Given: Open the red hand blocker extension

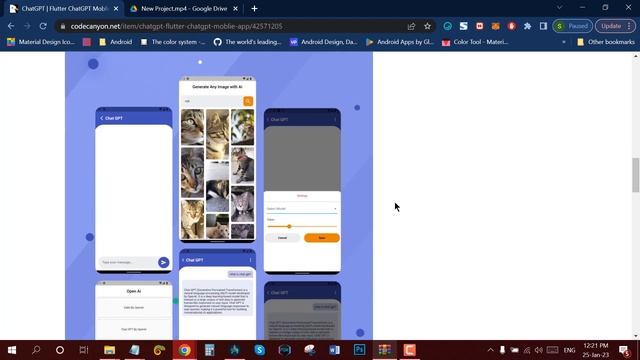Looking at the screenshot, I should click(511, 26).
